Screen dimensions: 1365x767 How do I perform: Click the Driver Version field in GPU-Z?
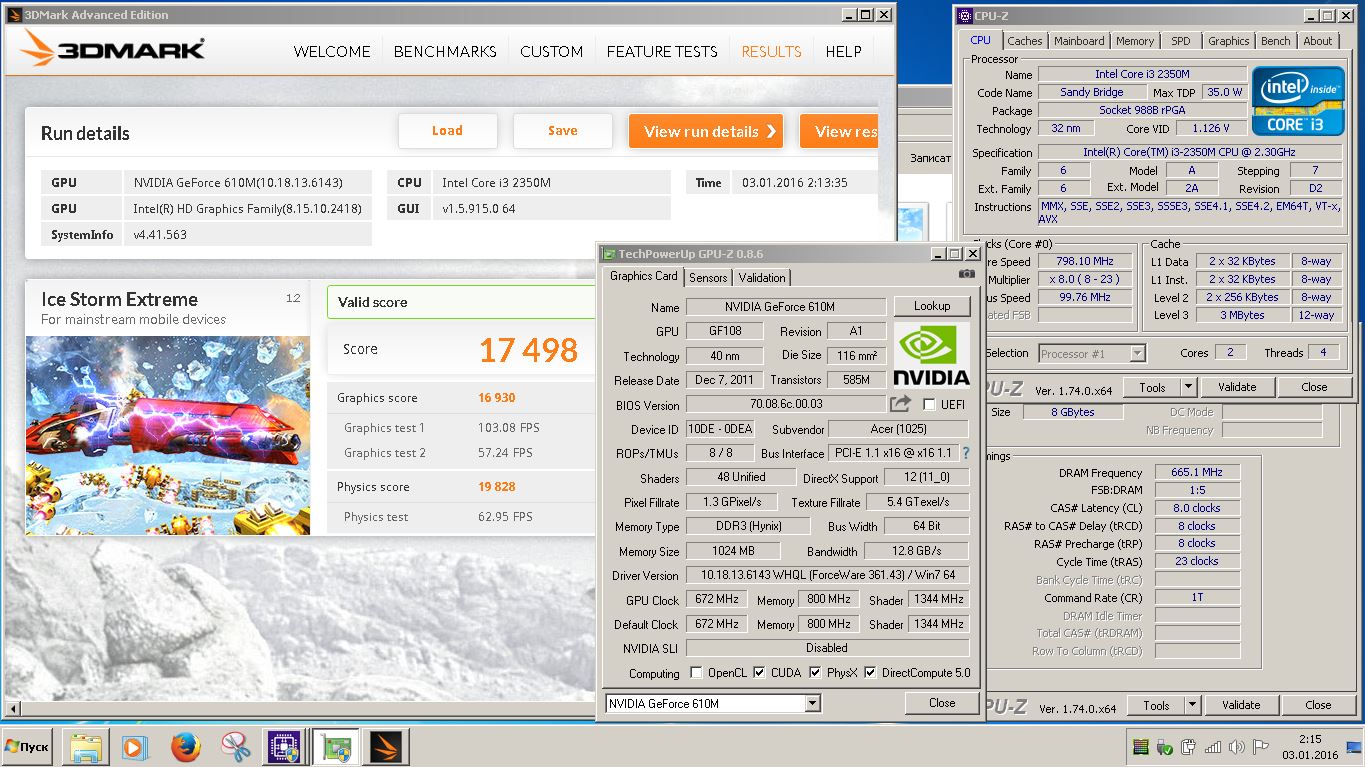click(x=827, y=575)
